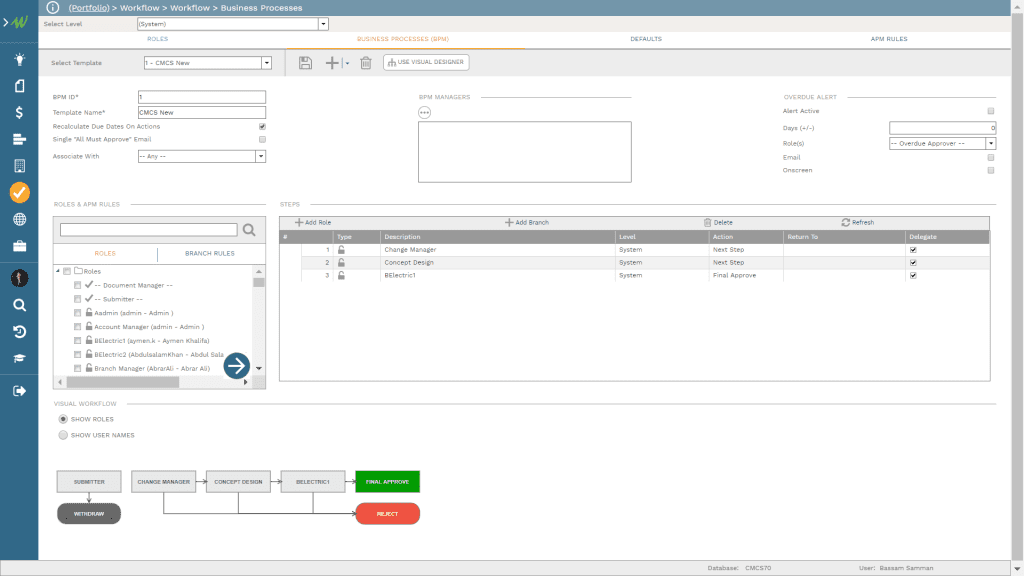
Task: Click the plus add-new toolbar icon
Action: (332, 63)
